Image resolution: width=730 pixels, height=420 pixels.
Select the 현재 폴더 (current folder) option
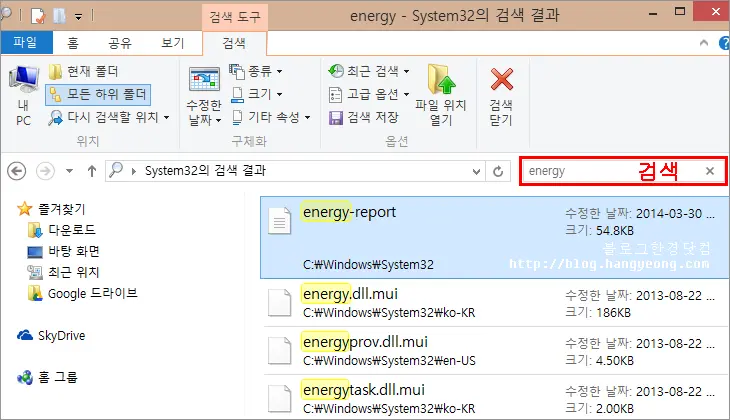tap(84, 71)
